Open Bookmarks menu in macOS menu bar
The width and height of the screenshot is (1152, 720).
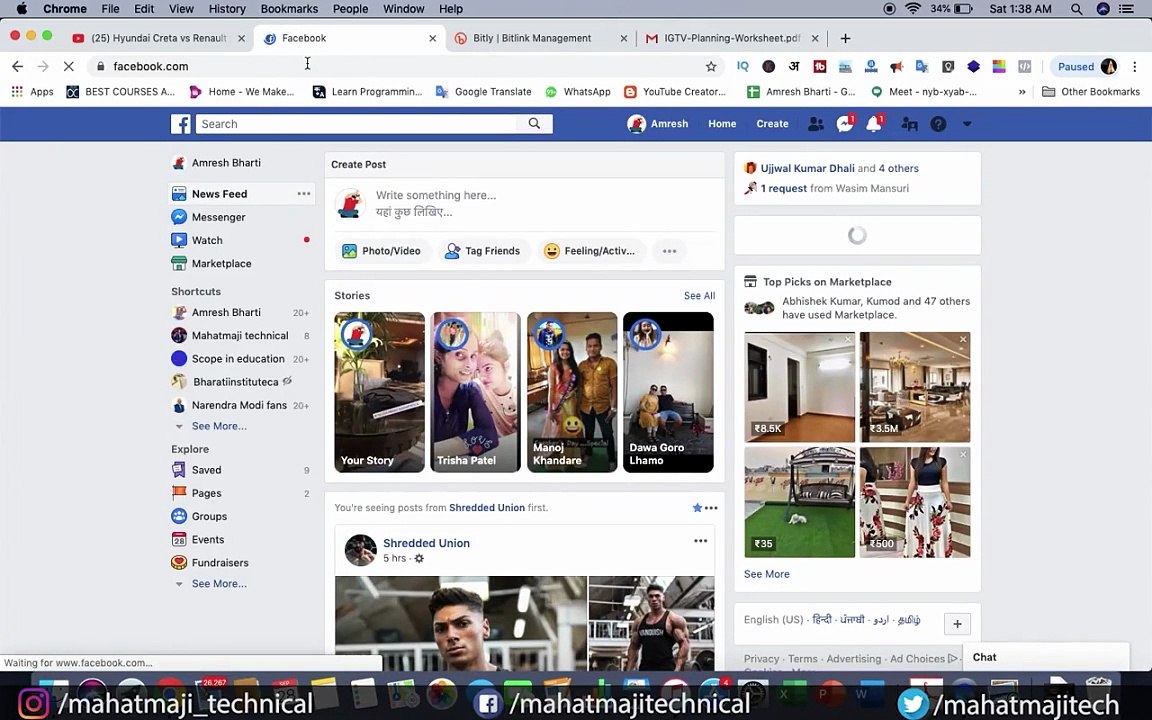tap(289, 9)
